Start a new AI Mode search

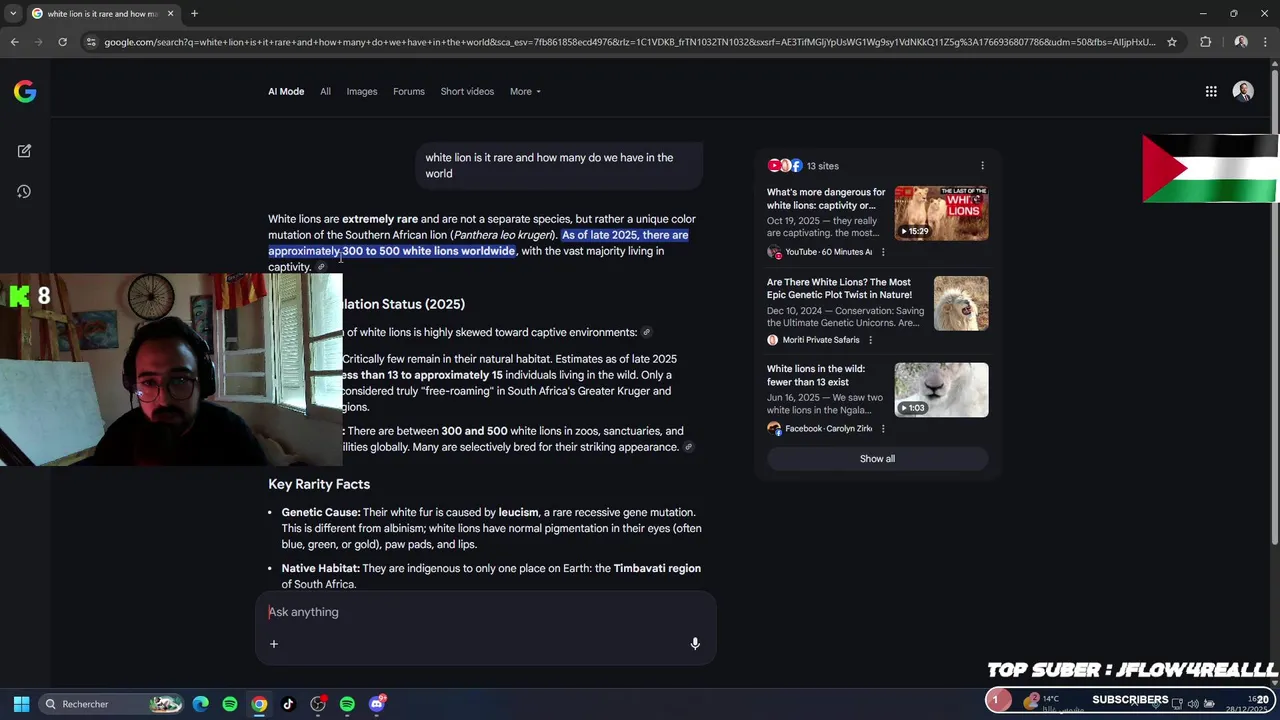click(x=24, y=151)
